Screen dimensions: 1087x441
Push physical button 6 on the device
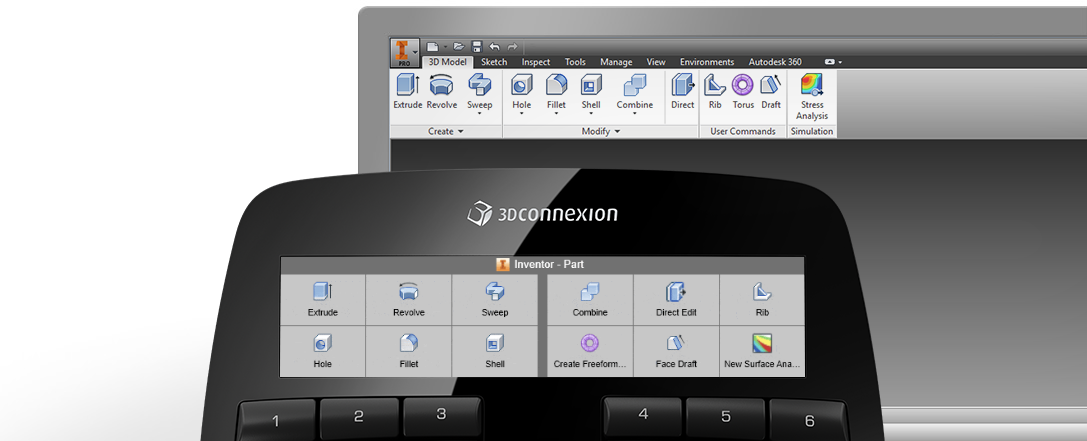pyautogui.click(x=809, y=421)
